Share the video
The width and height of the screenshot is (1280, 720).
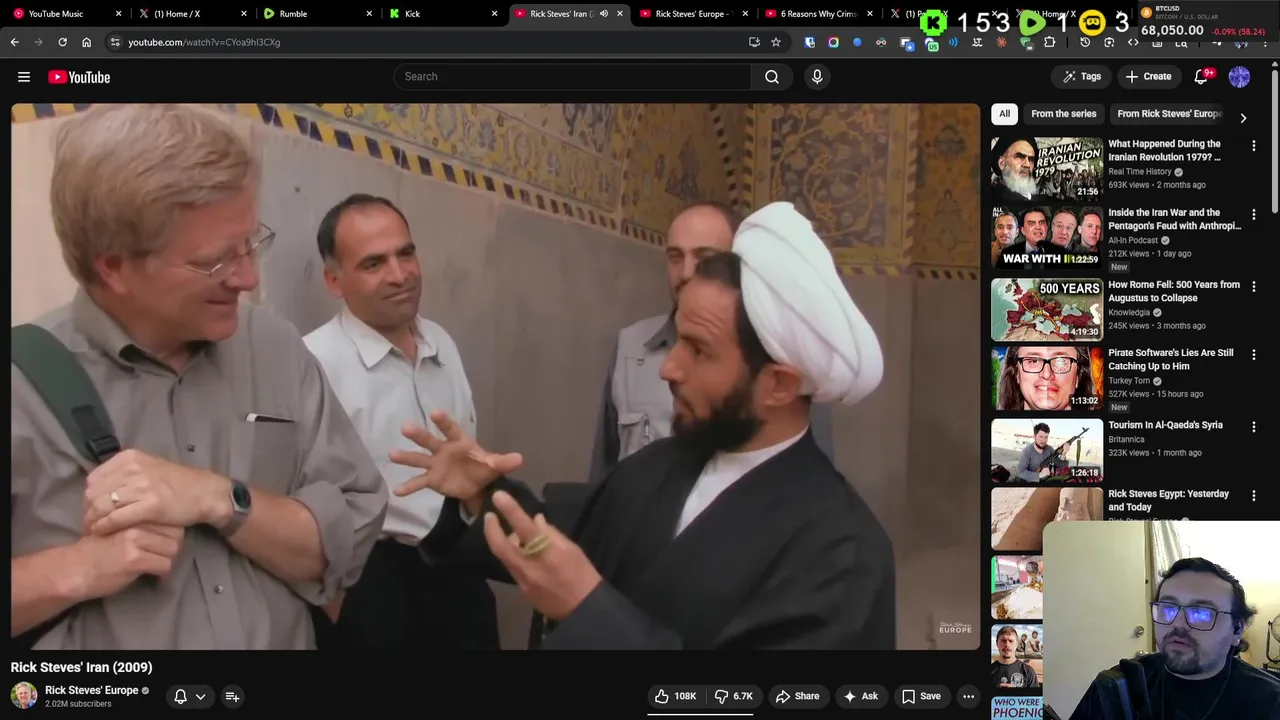(x=797, y=696)
